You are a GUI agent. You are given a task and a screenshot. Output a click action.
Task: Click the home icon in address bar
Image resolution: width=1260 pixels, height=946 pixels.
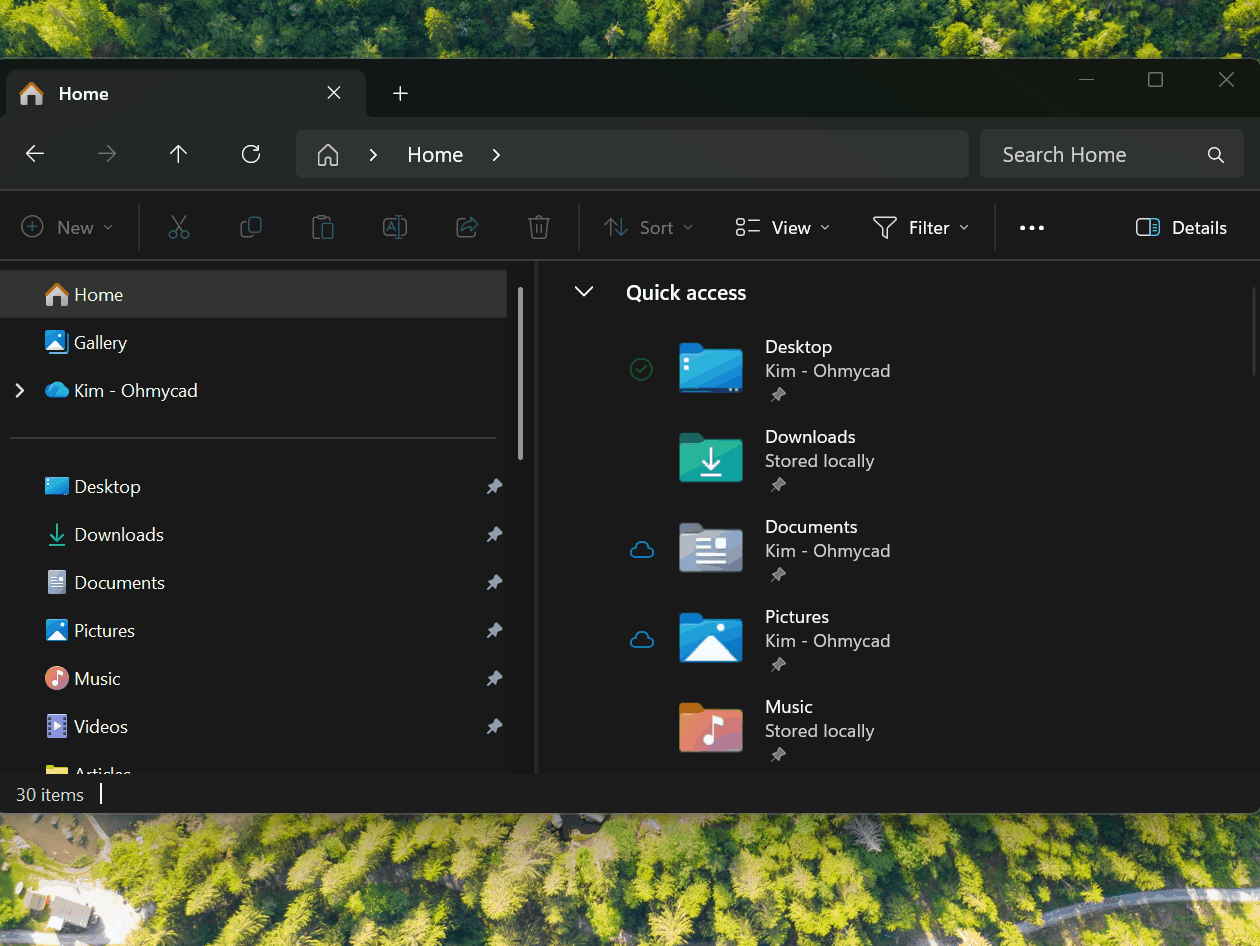coord(327,155)
